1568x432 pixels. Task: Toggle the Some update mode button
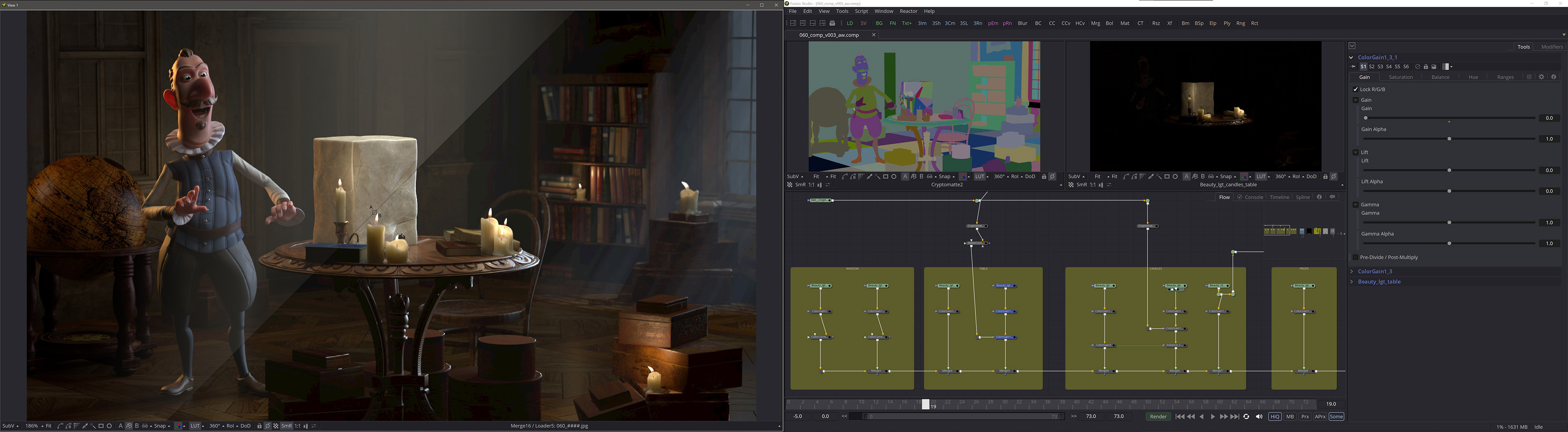coord(1336,417)
